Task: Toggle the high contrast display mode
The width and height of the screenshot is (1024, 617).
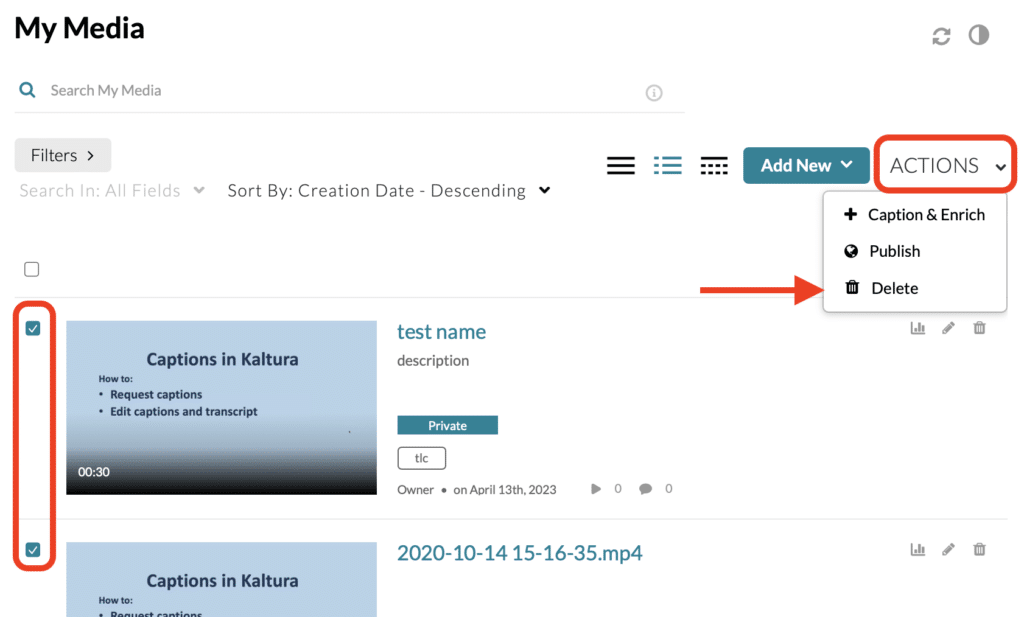Action: pos(978,35)
